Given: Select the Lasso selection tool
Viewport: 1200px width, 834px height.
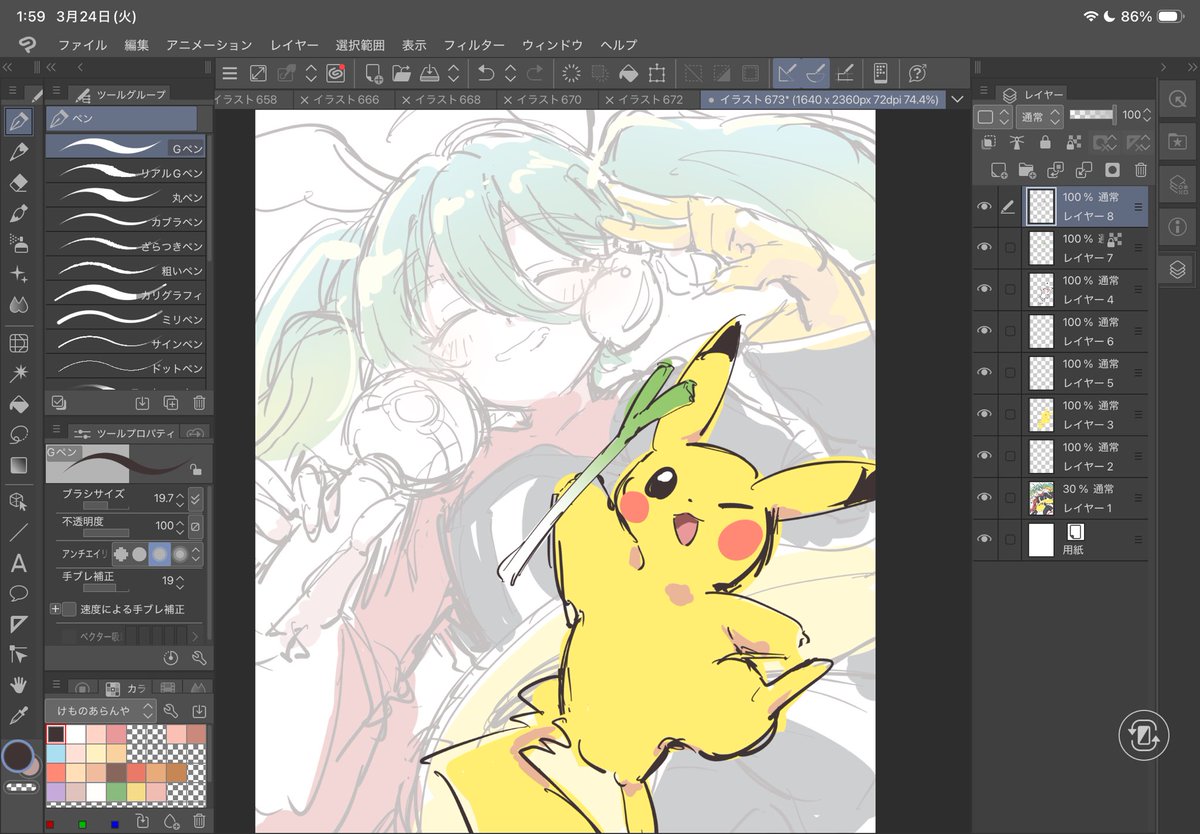Looking at the screenshot, I should 18,435.
